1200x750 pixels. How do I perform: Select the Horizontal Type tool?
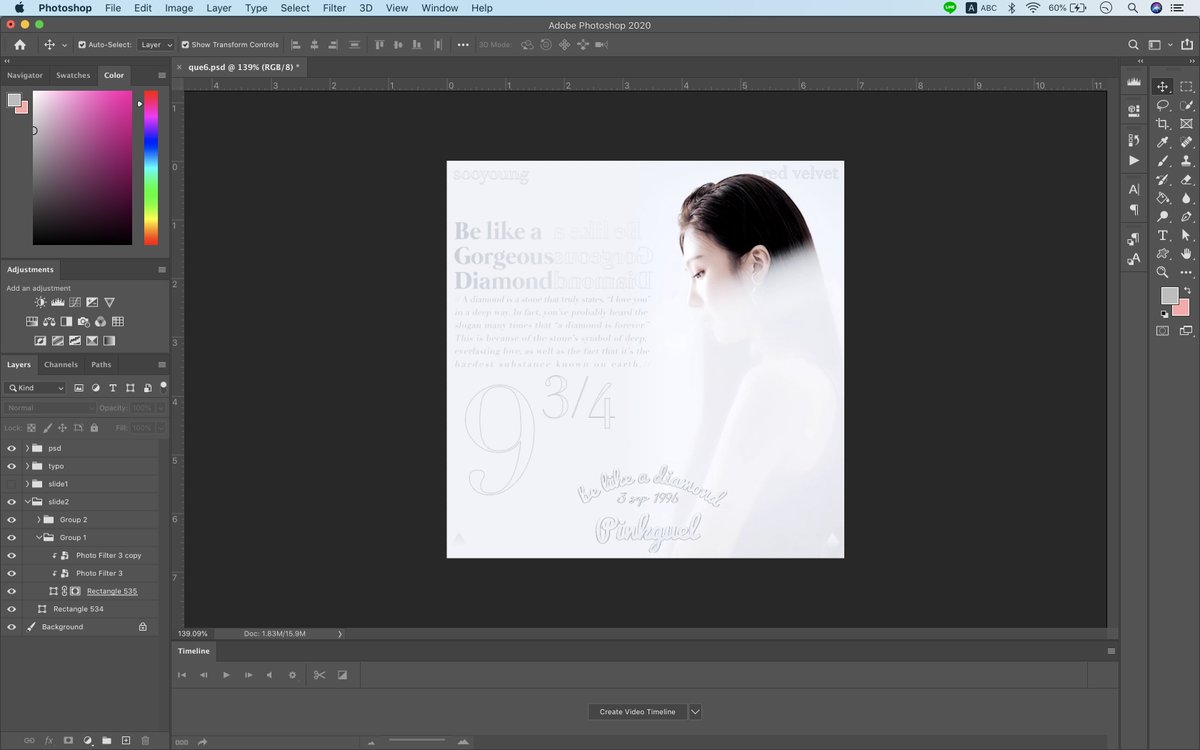pyautogui.click(x=1163, y=236)
